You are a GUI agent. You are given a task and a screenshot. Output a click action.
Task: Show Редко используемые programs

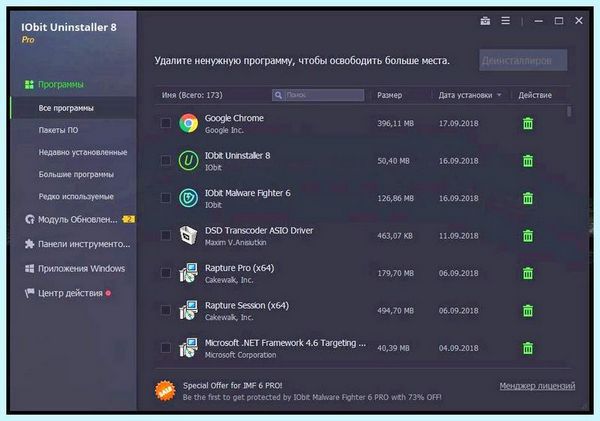click(76, 197)
